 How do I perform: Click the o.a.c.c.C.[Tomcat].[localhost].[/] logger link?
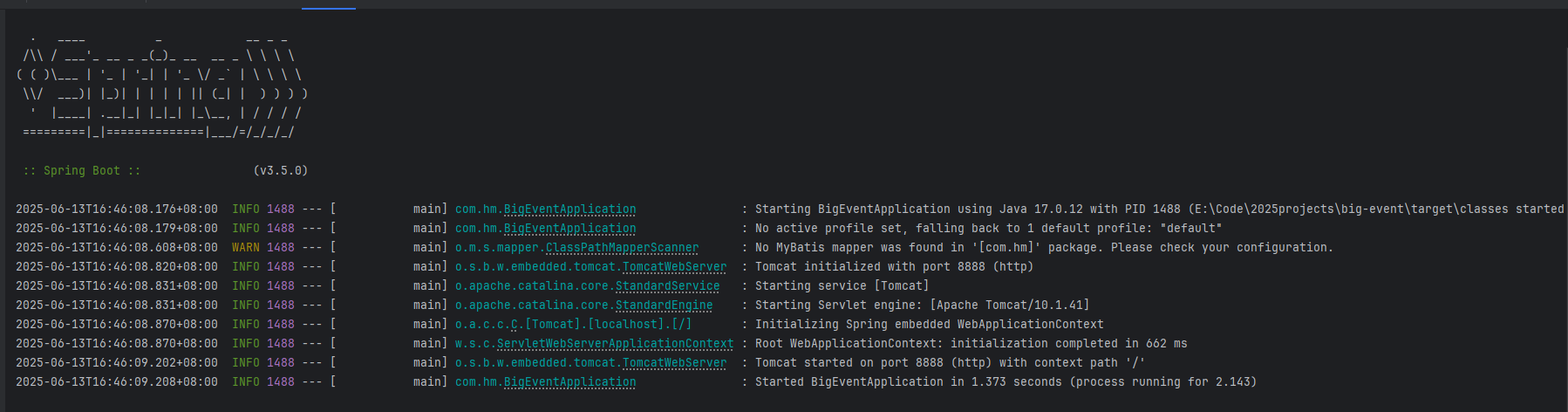[x=573, y=325]
